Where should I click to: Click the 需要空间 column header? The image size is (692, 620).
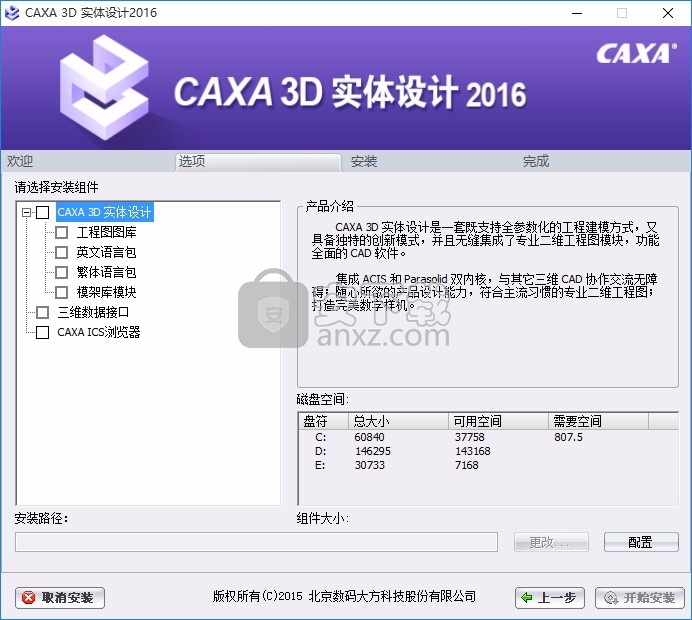[x=598, y=421]
